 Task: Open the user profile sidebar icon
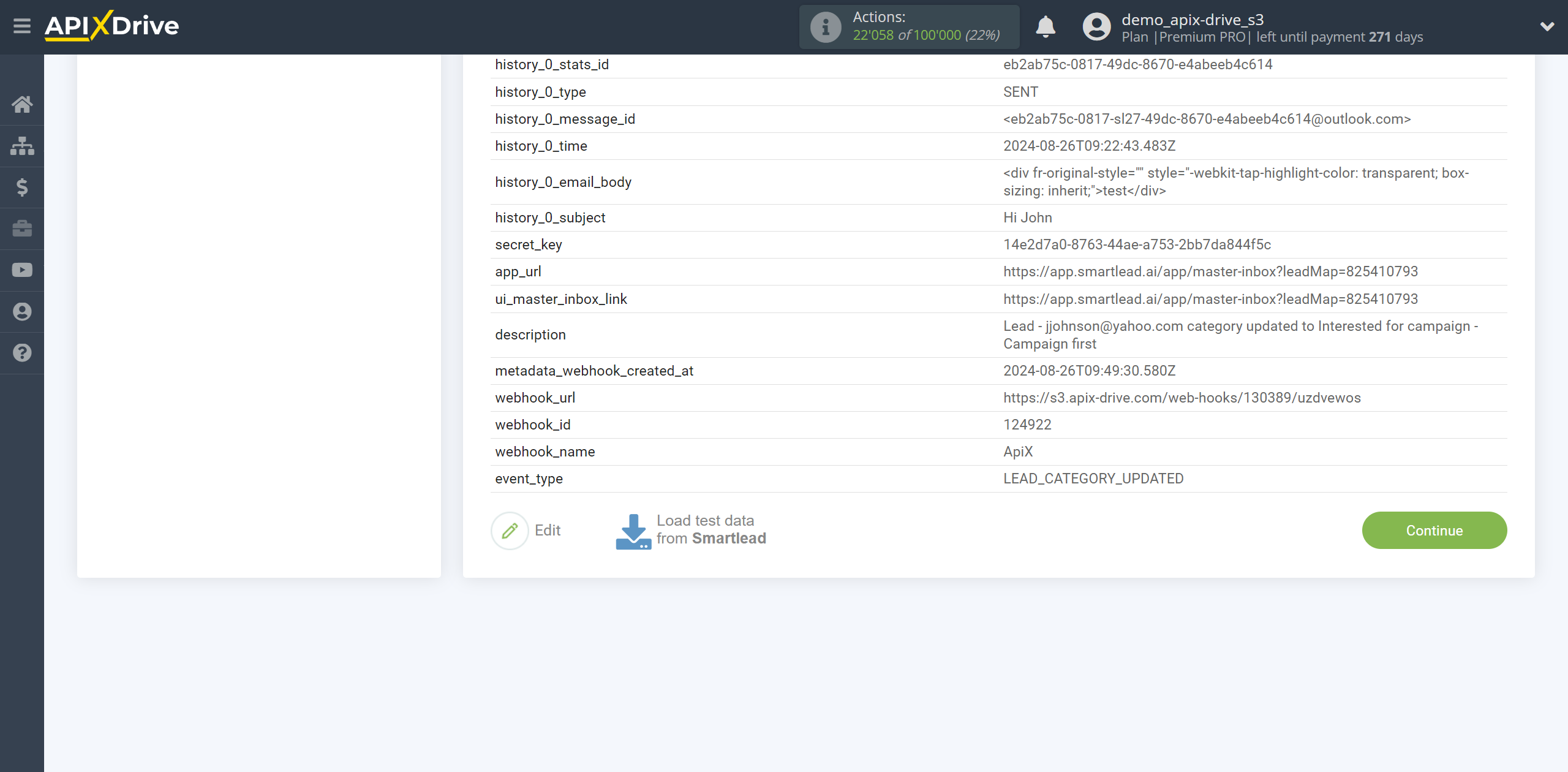pos(22,312)
